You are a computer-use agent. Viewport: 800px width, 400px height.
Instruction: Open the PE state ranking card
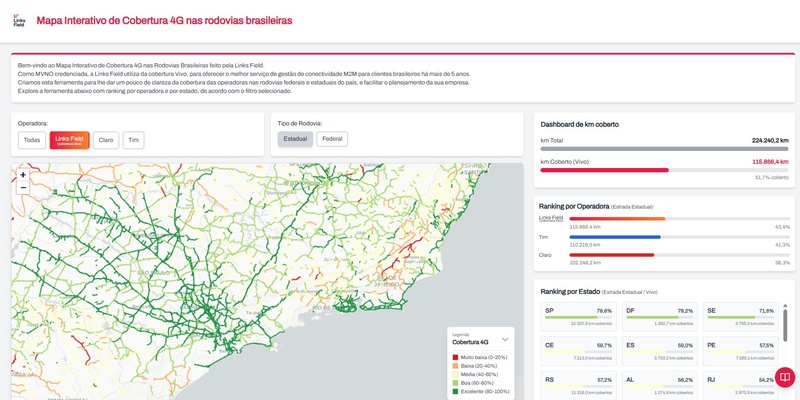tap(741, 351)
